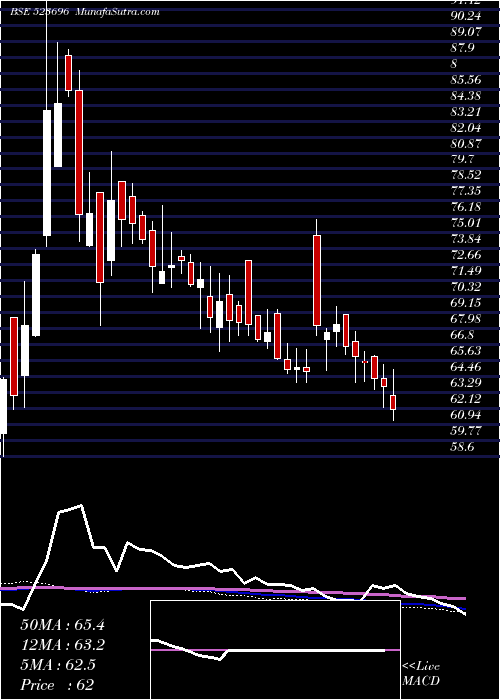Viewport: 500px width, 700px height.
Task: Select the 59.77 price axis label
Action: pyautogui.click(x=466, y=431)
